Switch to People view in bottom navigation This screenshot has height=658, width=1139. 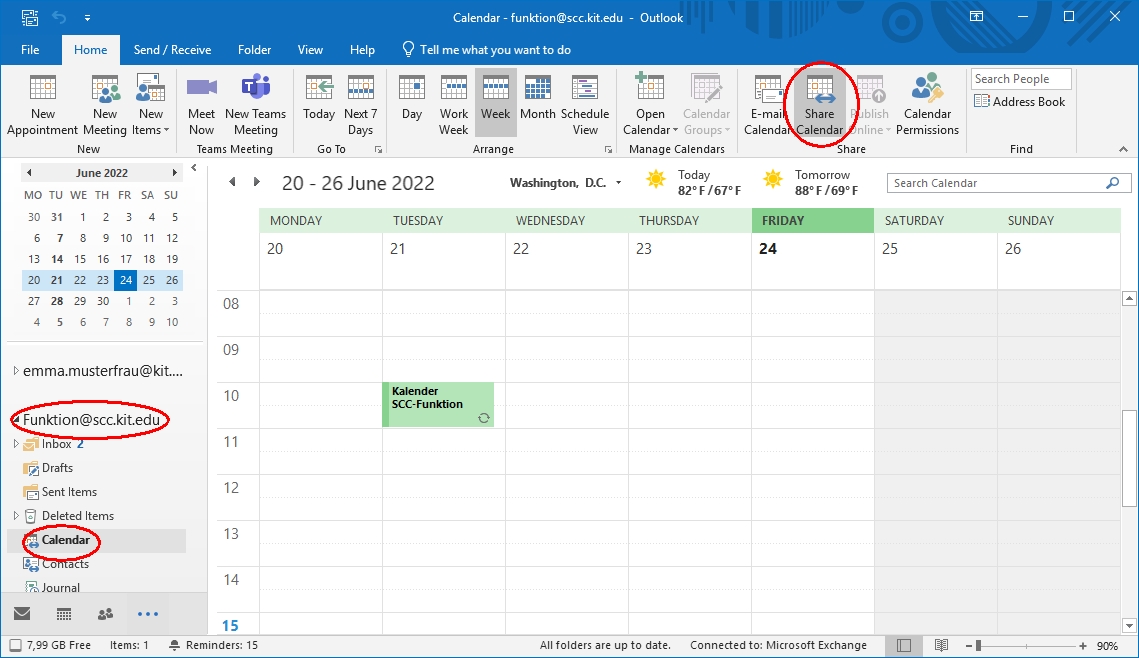(x=105, y=614)
